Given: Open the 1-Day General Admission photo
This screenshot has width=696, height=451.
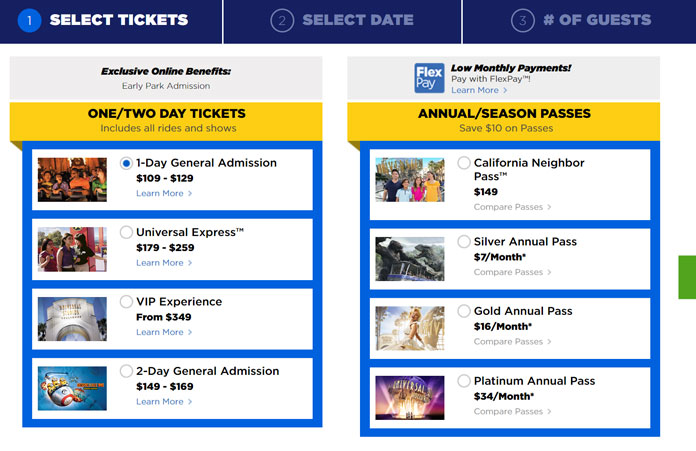Looking at the screenshot, I should point(72,180).
